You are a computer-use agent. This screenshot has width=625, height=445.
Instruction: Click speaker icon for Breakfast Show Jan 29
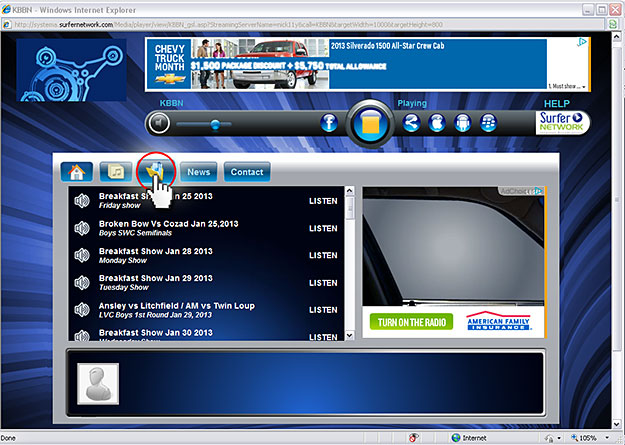click(x=82, y=282)
